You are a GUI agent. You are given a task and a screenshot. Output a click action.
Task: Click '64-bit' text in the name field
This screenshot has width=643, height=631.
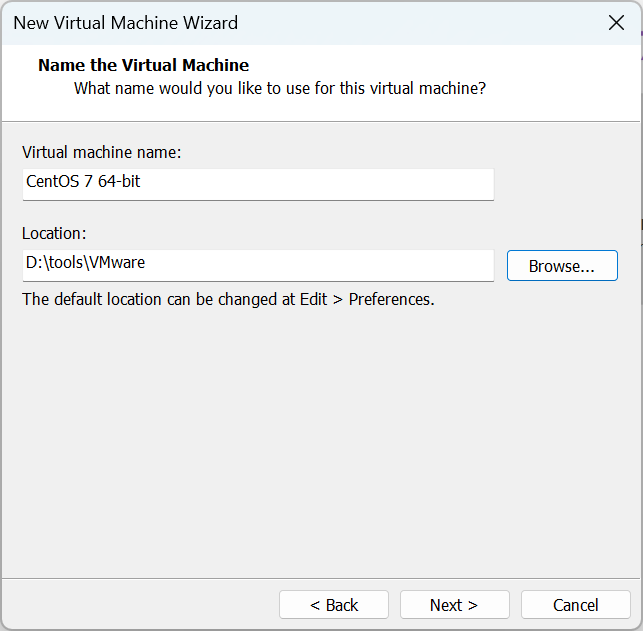[x=120, y=183]
